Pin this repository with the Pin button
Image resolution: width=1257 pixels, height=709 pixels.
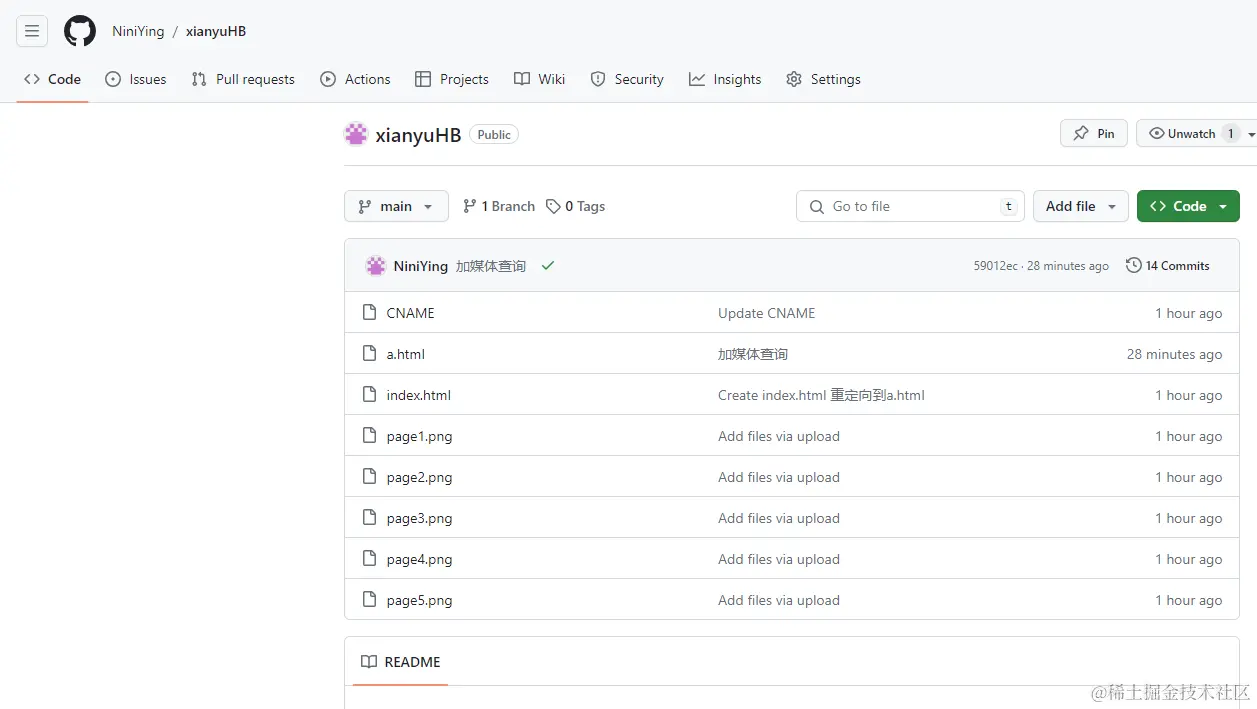click(x=1094, y=133)
